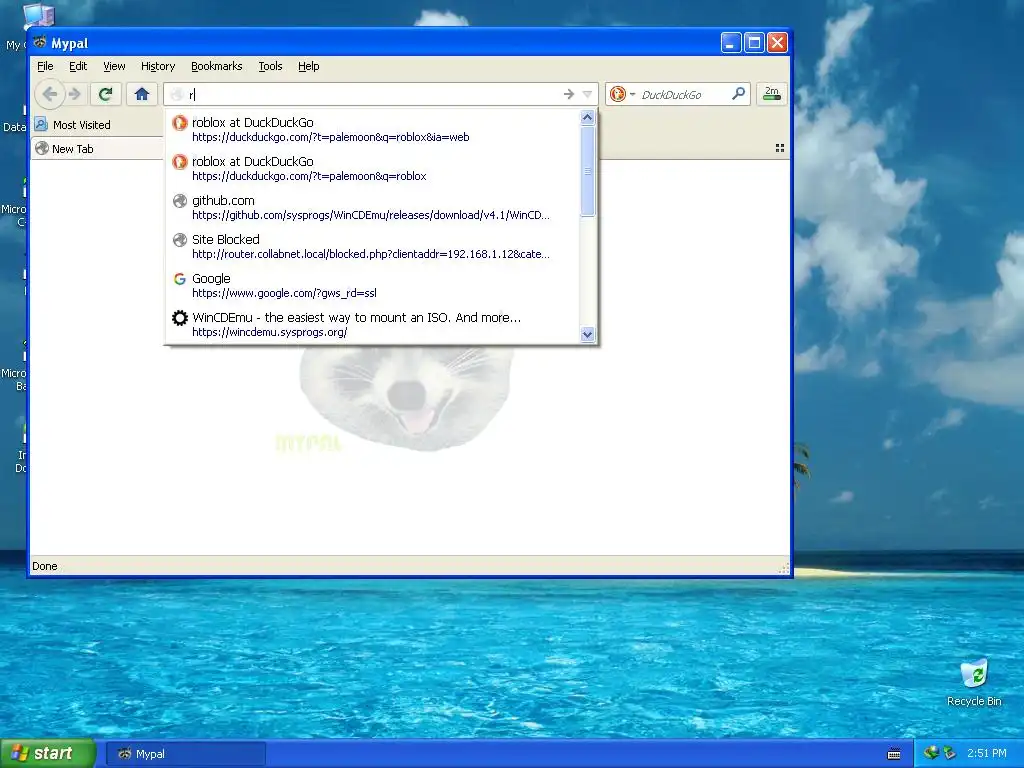This screenshot has width=1024, height=768.
Task: Open the Bookmarks menu
Action: coord(216,66)
